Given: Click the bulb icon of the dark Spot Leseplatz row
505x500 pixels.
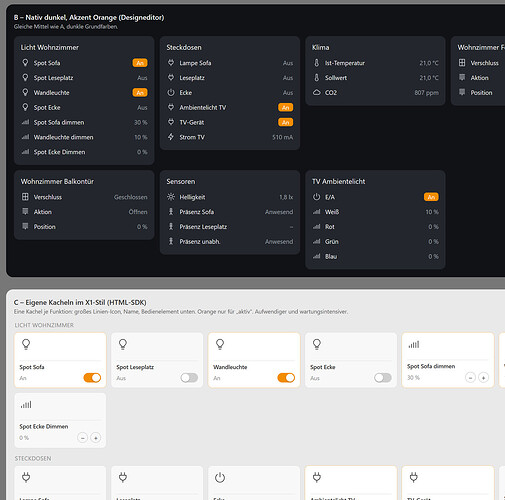Looking at the screenshot, I should [25, 78].
